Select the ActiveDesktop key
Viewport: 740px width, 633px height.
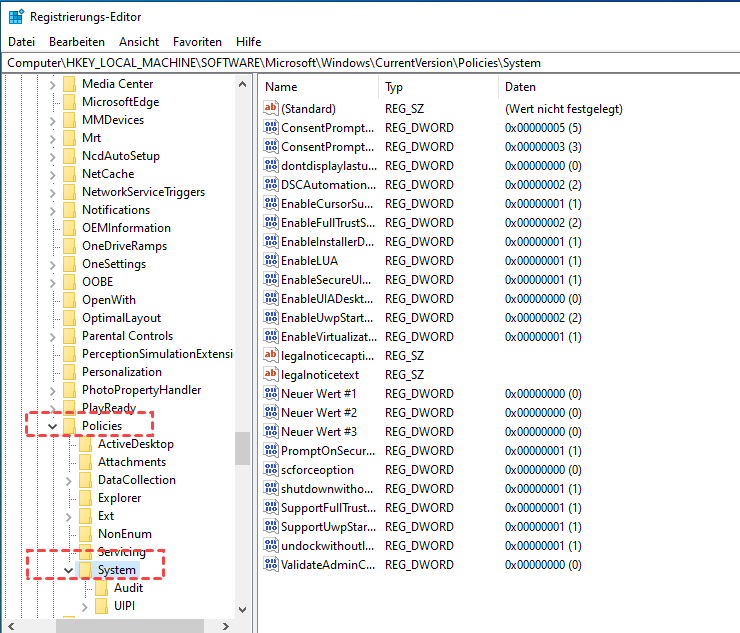136,444
